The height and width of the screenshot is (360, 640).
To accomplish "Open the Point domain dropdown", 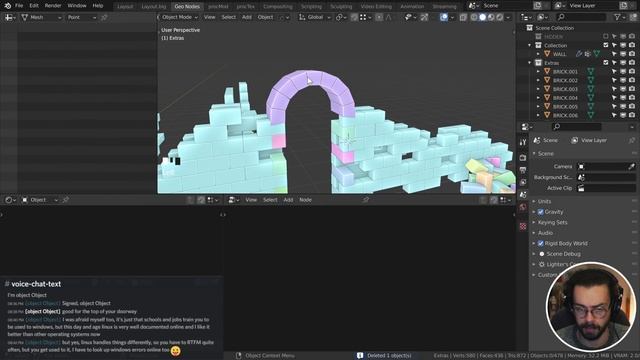I will pos(82,18).
